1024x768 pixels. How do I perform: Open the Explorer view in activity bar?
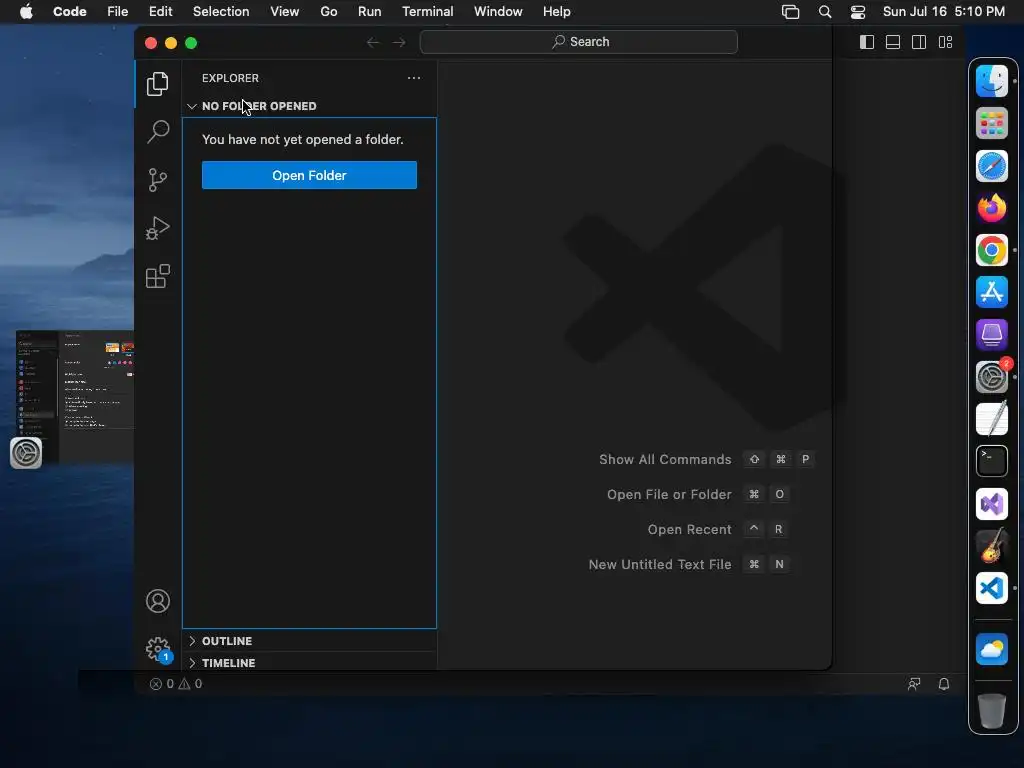click(x=157, y=84)
